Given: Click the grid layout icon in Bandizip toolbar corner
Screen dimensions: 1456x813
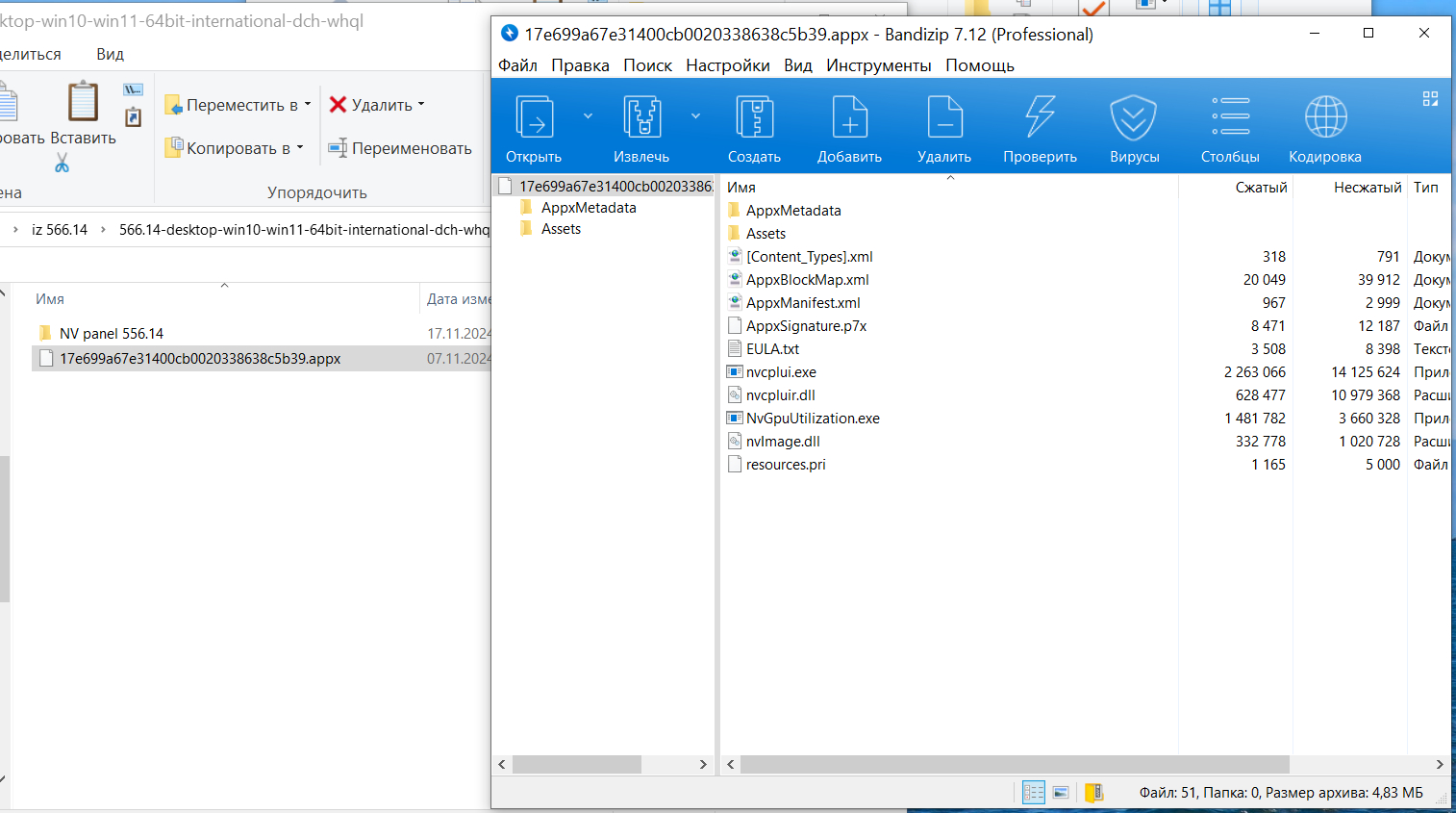Looking at the screenshot, I should click(x=1430, y=98).
